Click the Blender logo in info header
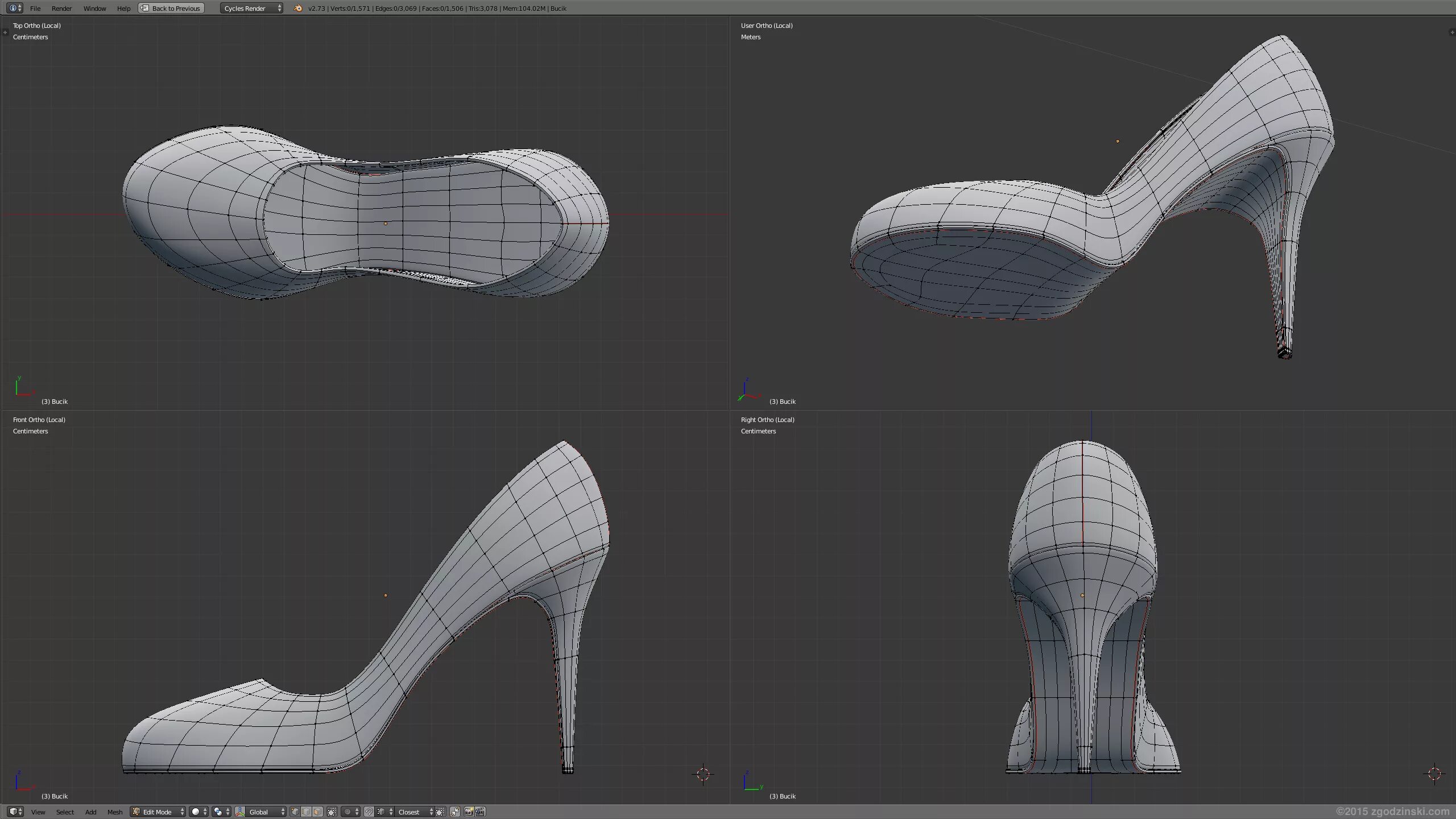1456x819 pixels. (298, 8)
